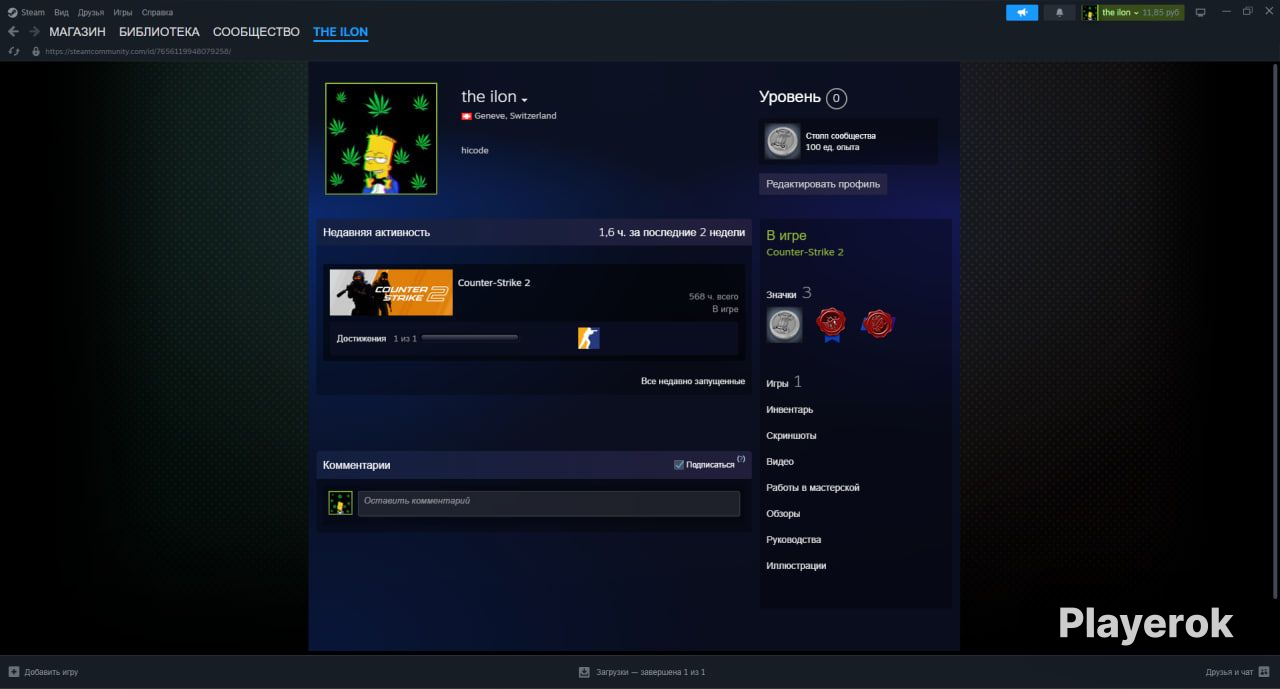Open Игры list link
Screen dimensions: 1280x689
tap(777, 383)
